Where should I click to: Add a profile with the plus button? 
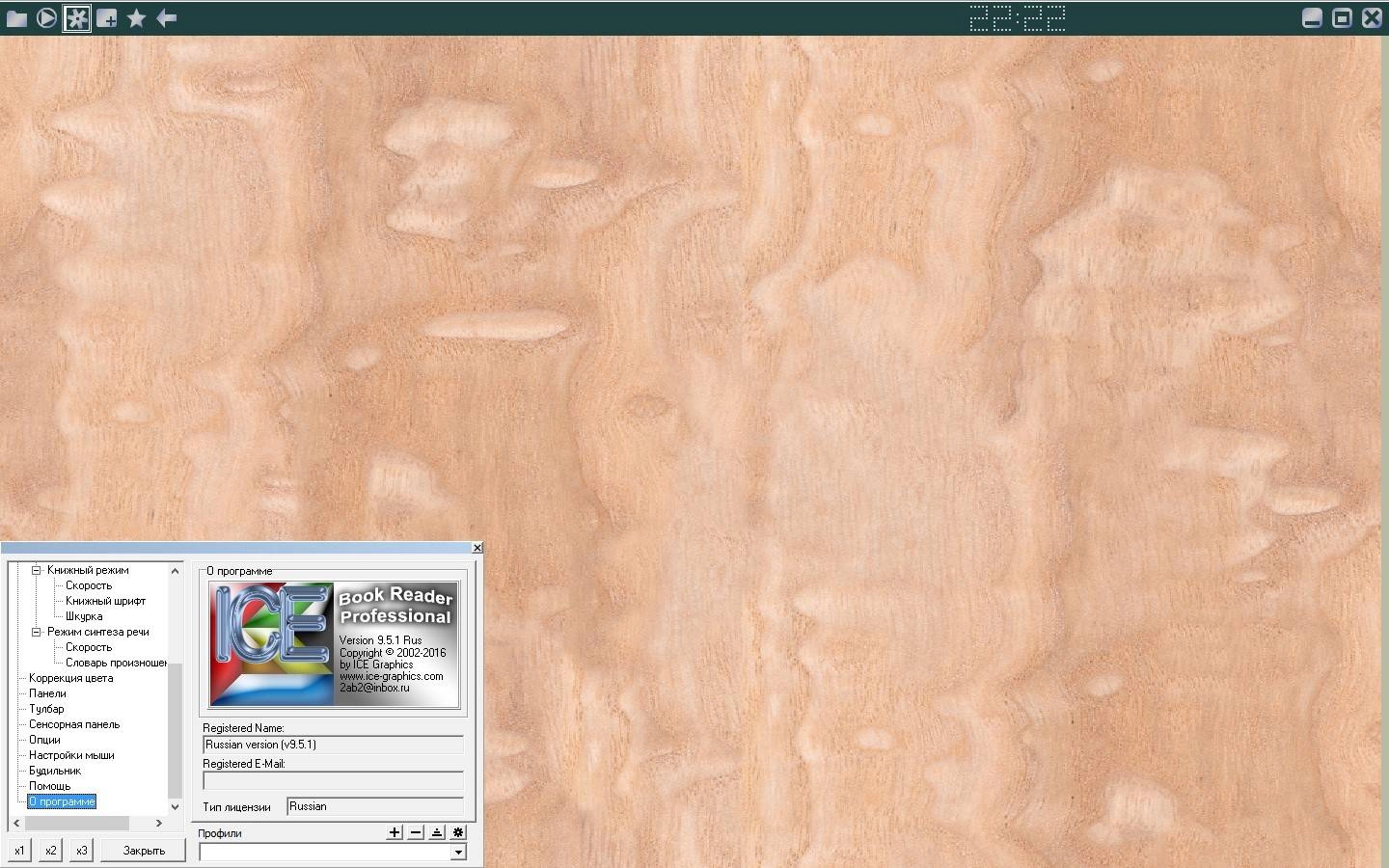point(395,832)
